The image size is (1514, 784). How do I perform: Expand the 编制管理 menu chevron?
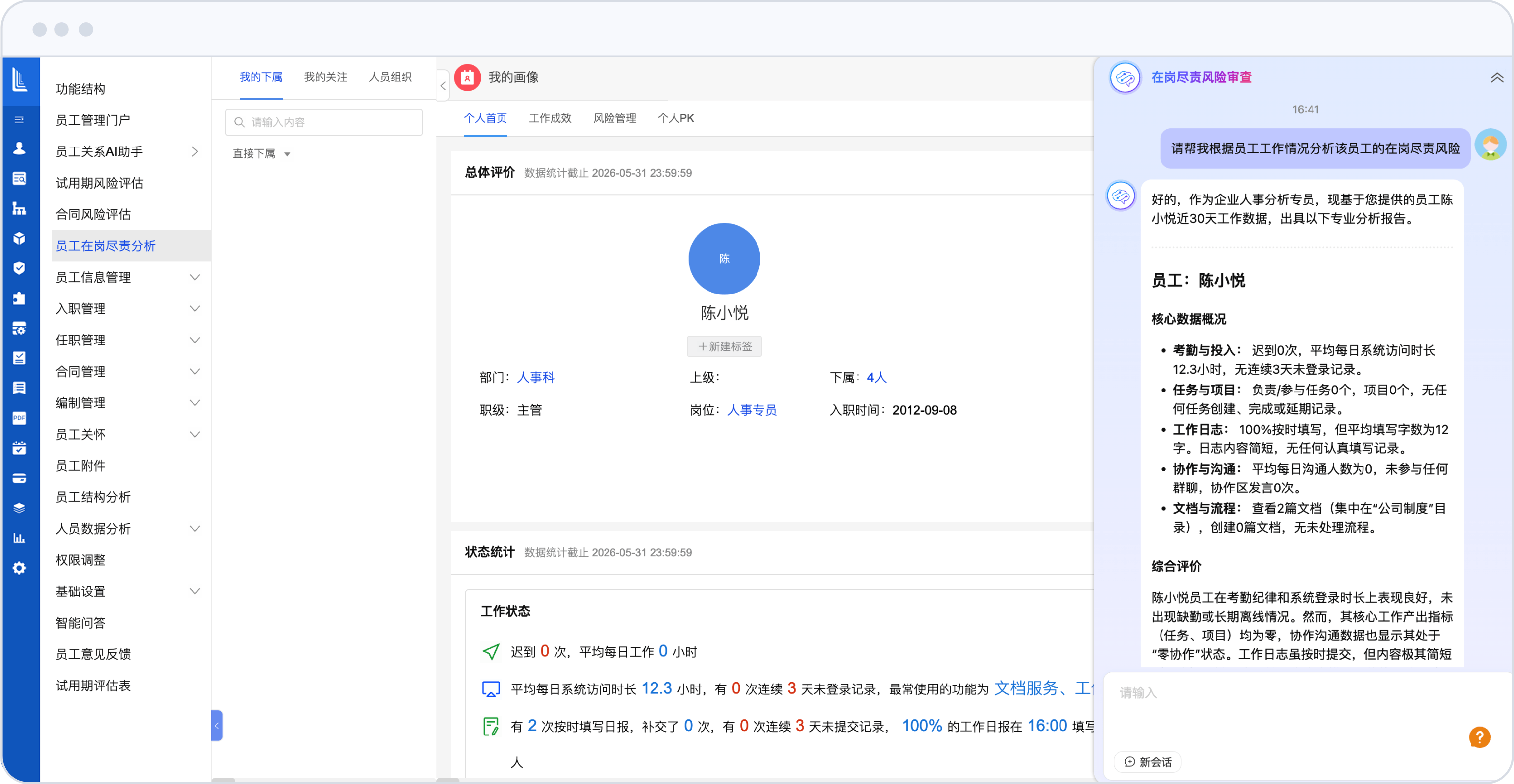[x=195, y=403]
